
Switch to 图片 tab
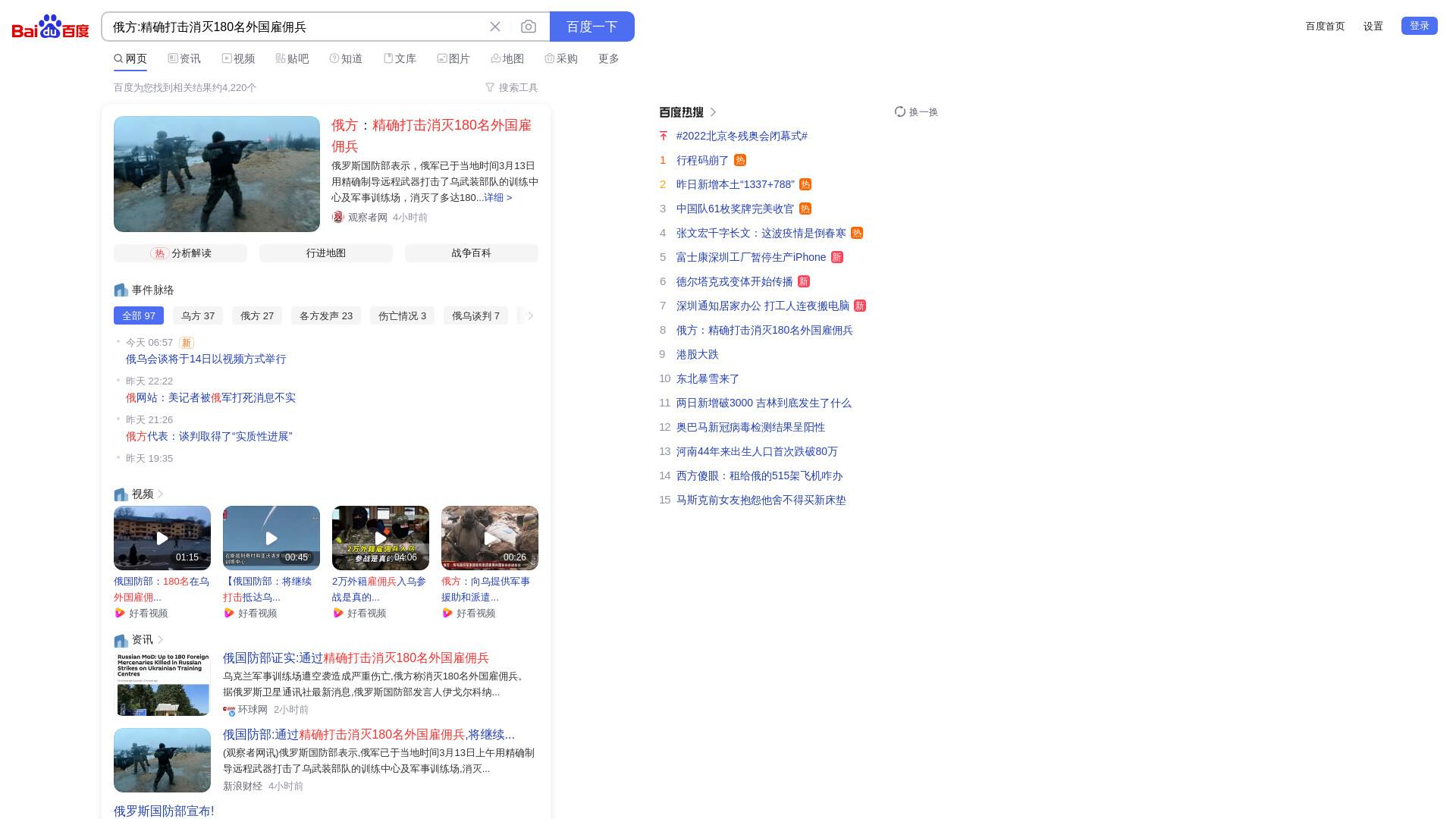[x=453, y=58]
